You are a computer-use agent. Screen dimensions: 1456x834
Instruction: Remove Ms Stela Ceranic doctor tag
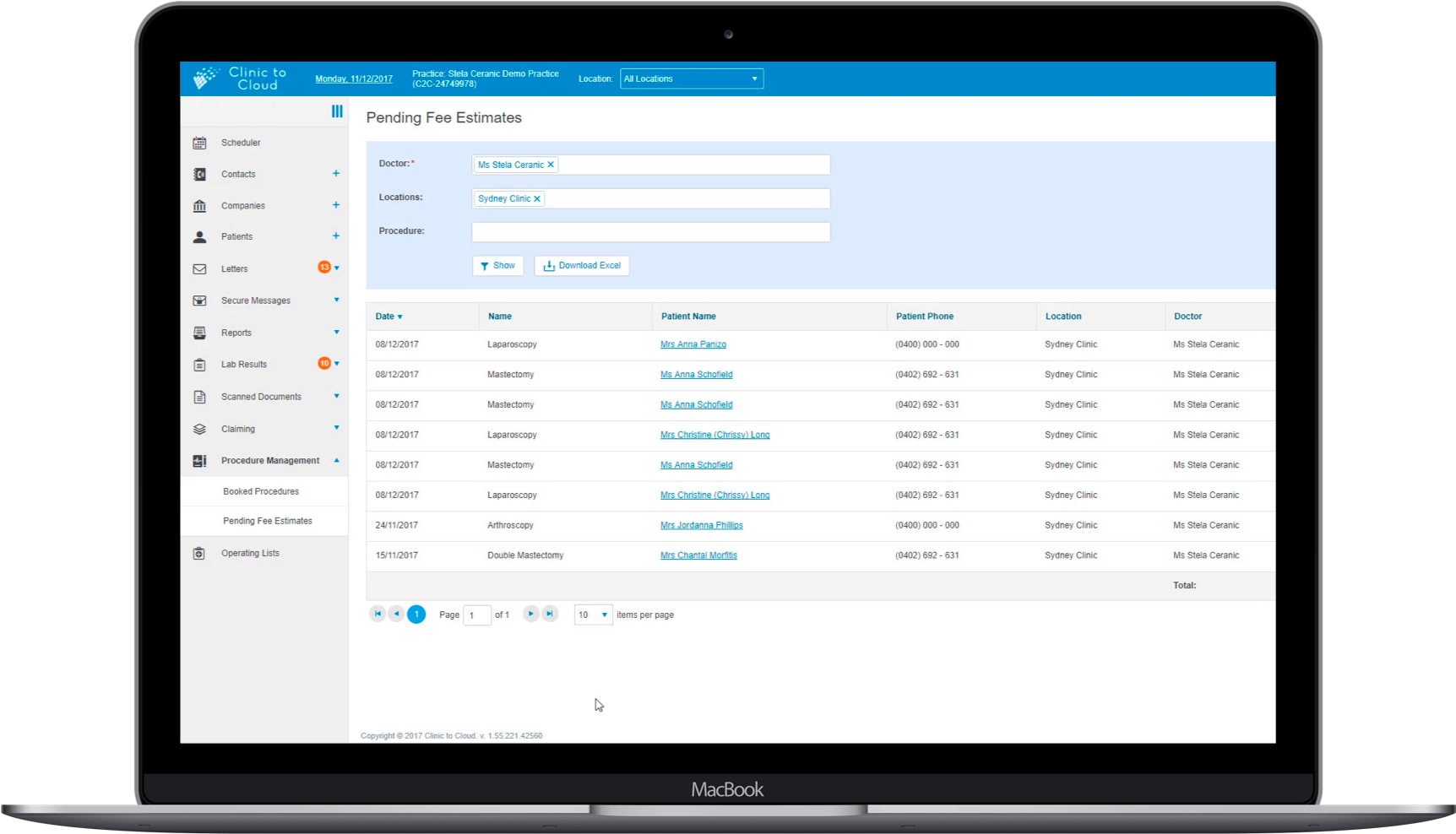point(551,165)
